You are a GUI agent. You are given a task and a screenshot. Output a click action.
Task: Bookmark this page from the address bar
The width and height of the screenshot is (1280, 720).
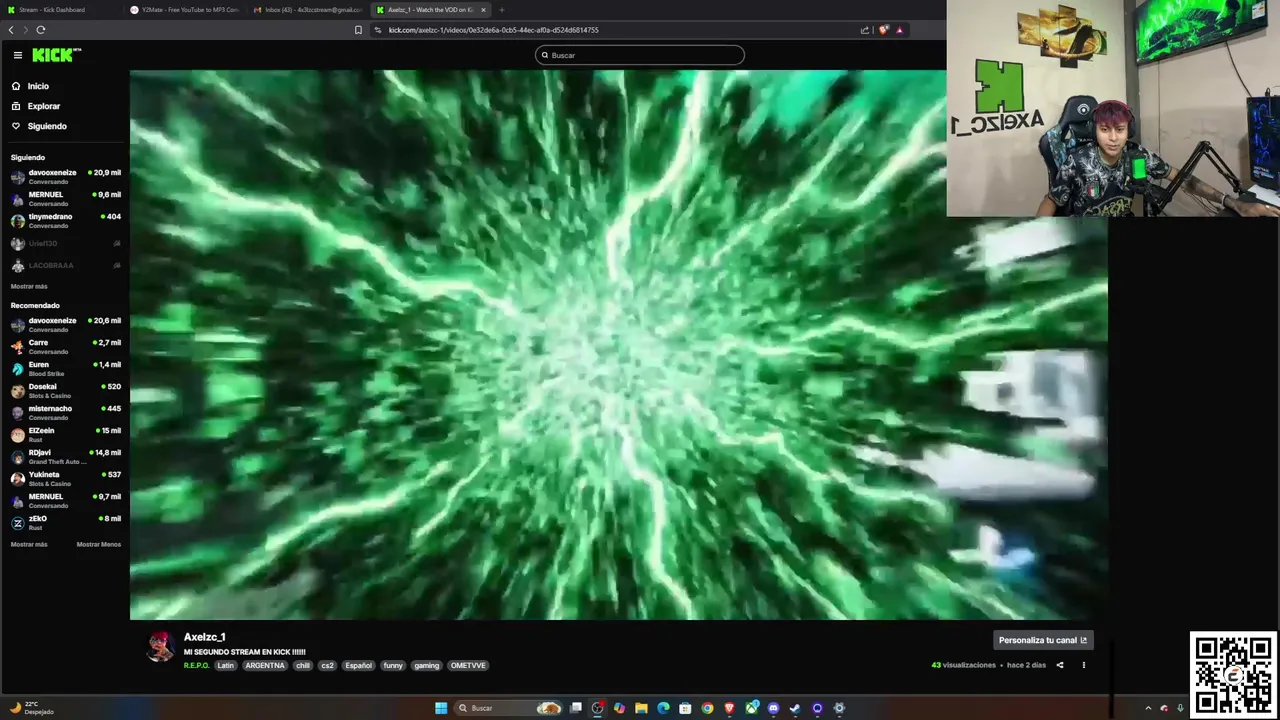coord(358,30)
